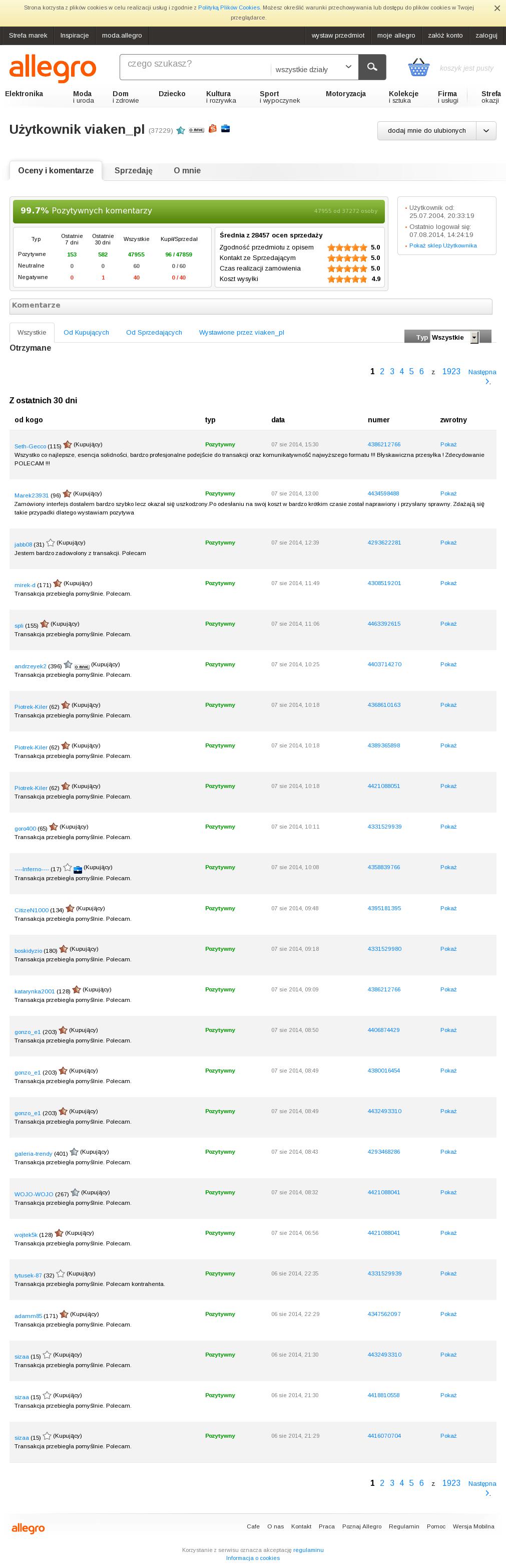Expand the 'wszystkie działy' category dropdown

[313, 68]
